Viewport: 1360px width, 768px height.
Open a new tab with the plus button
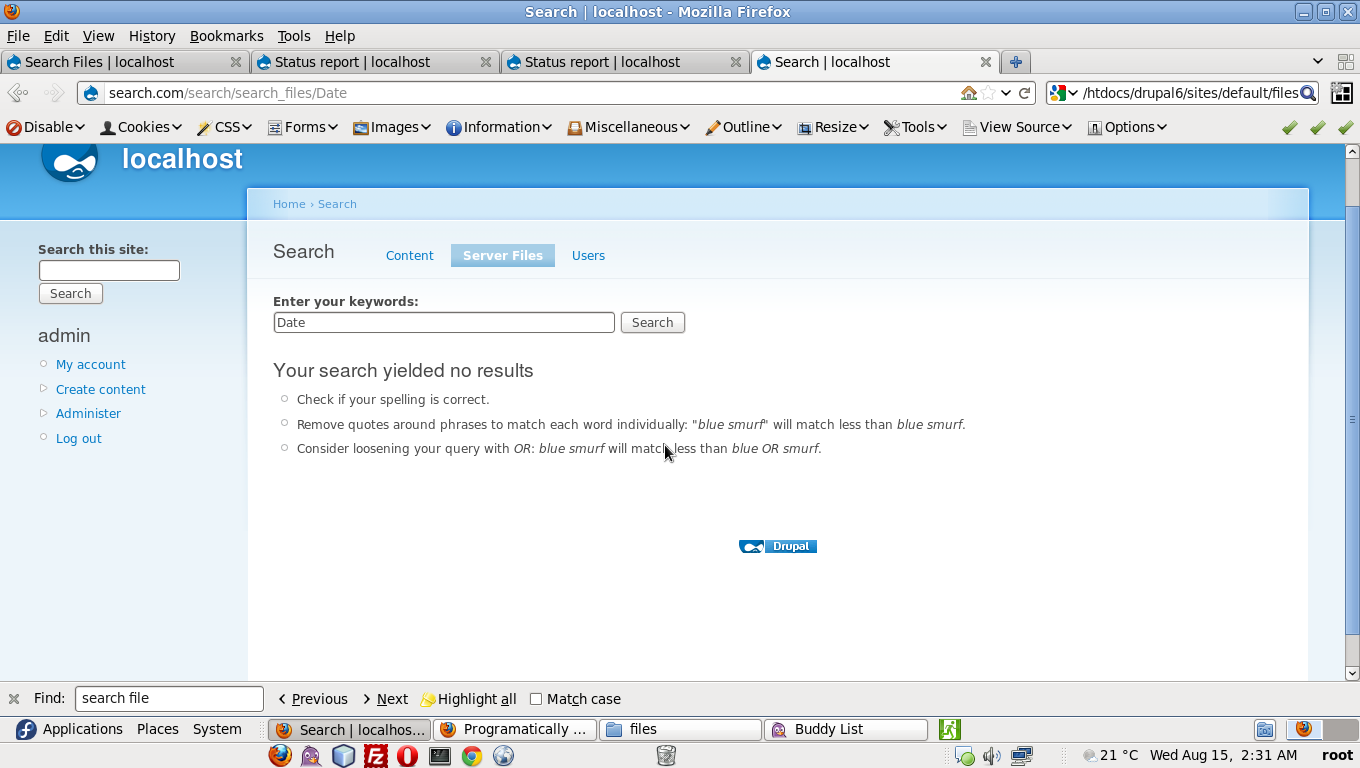pos(1015,62)
